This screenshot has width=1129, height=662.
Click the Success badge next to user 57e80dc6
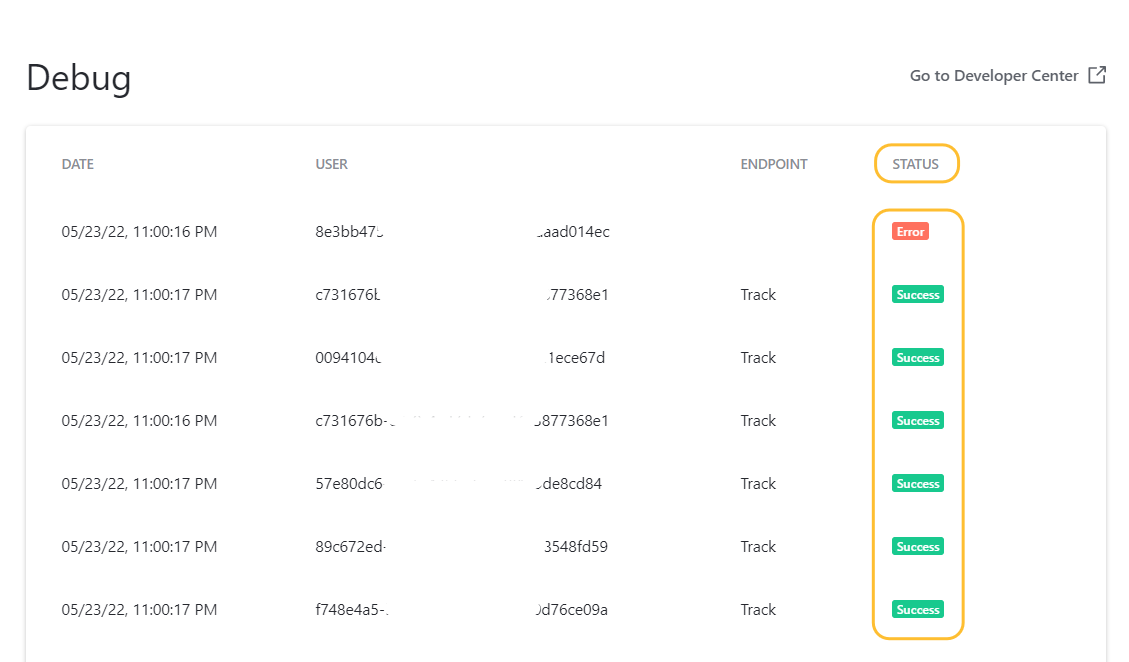pos(917,483)
